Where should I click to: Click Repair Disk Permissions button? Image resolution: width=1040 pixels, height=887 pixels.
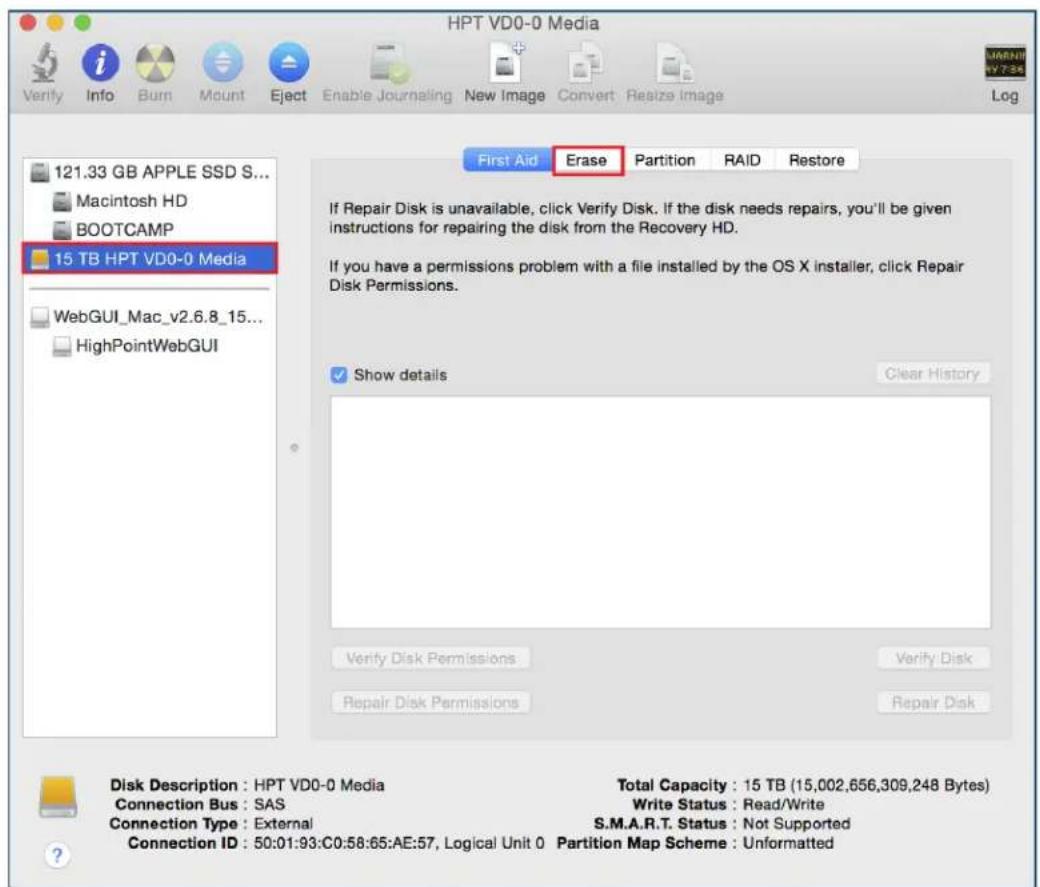[x=430, y=702]
